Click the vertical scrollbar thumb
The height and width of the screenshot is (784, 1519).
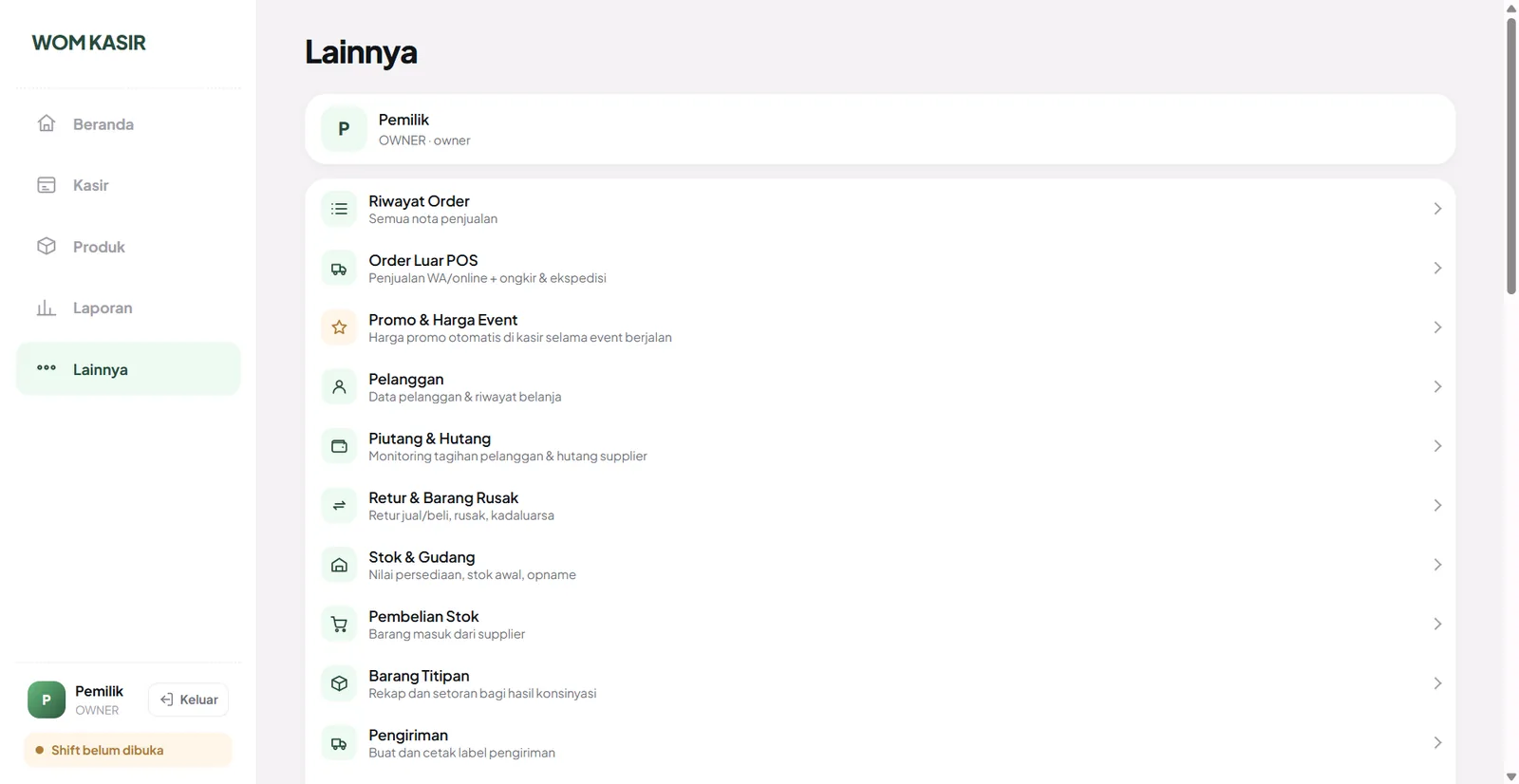point(1511,157)
